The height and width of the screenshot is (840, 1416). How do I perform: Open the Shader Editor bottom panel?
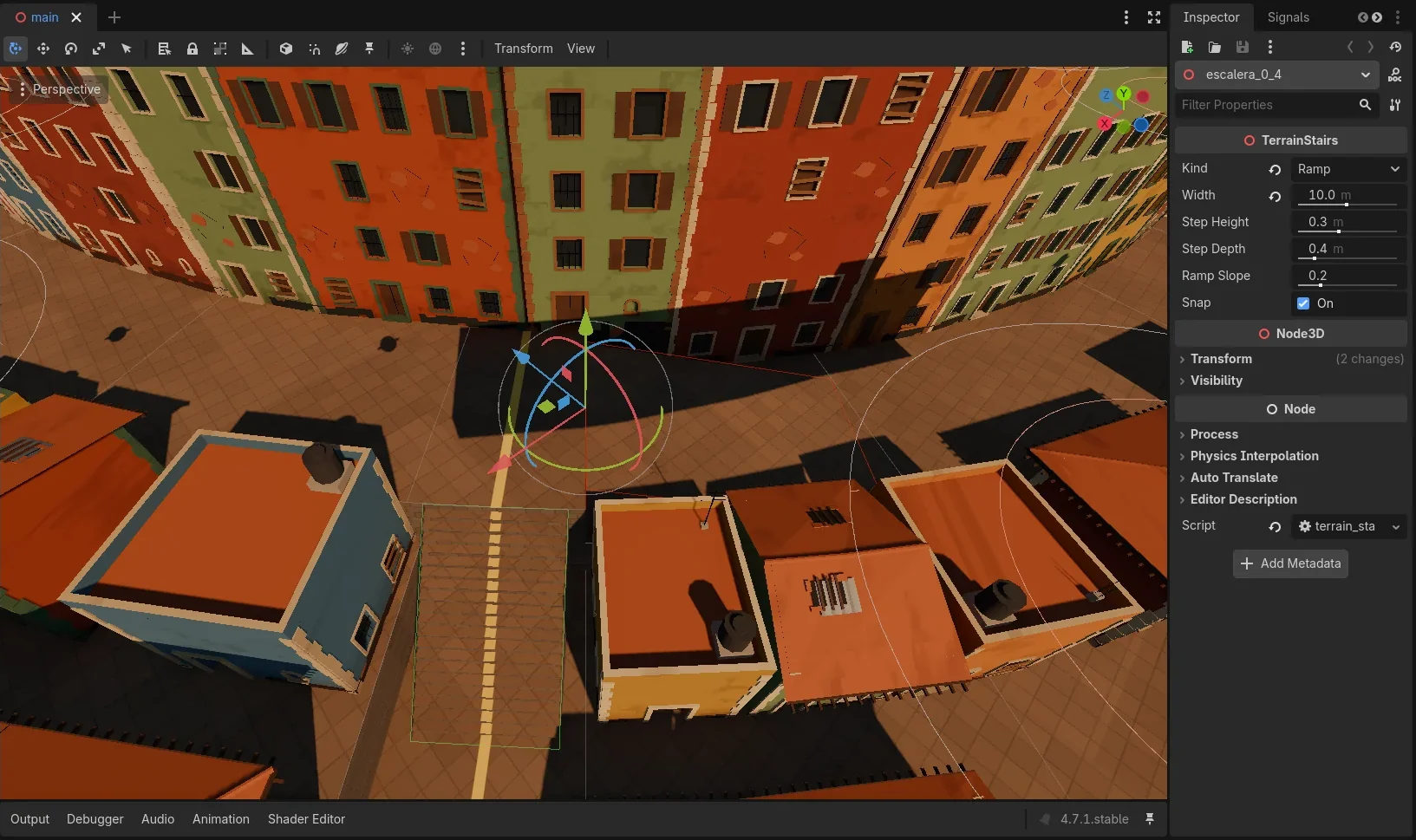point(306,819)
